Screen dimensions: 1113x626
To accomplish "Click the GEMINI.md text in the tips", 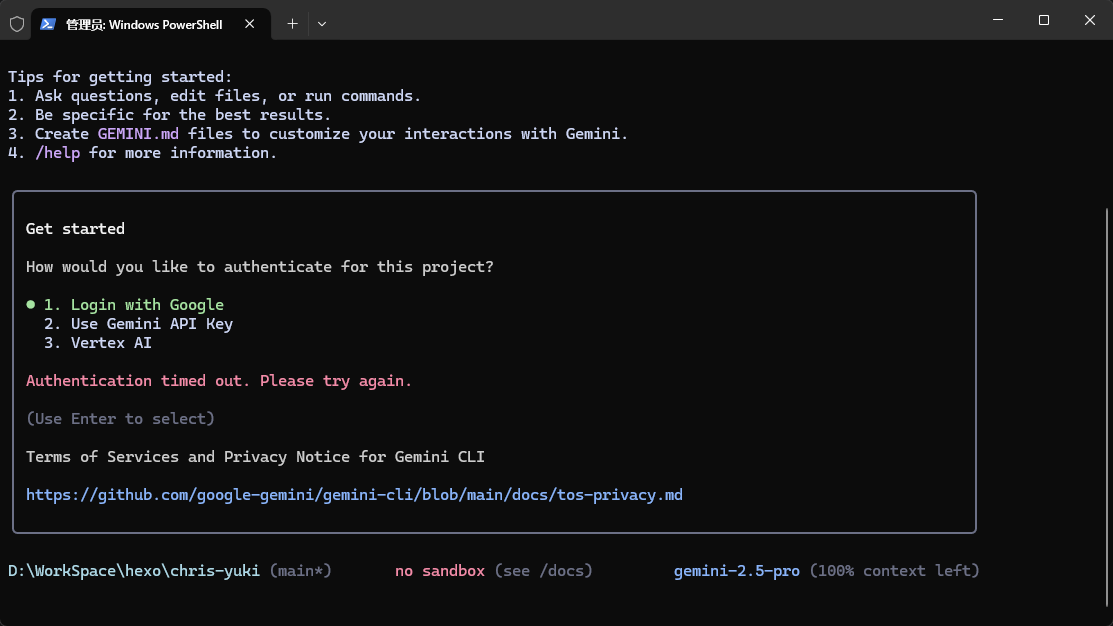I will [x=138, y=133].
